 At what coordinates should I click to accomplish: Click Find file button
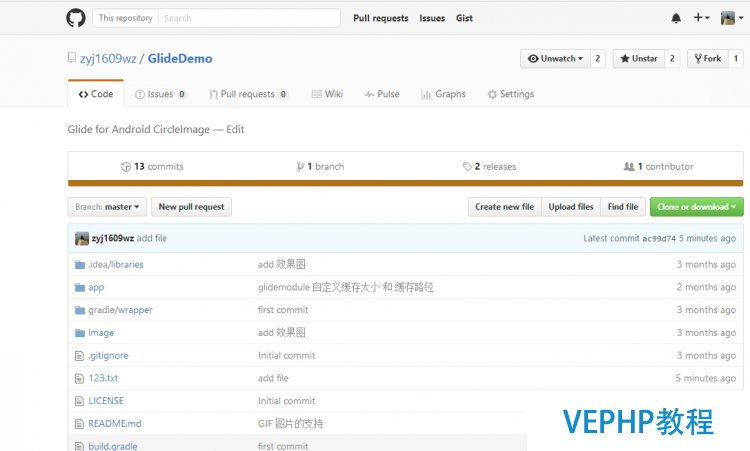(623, 207)
